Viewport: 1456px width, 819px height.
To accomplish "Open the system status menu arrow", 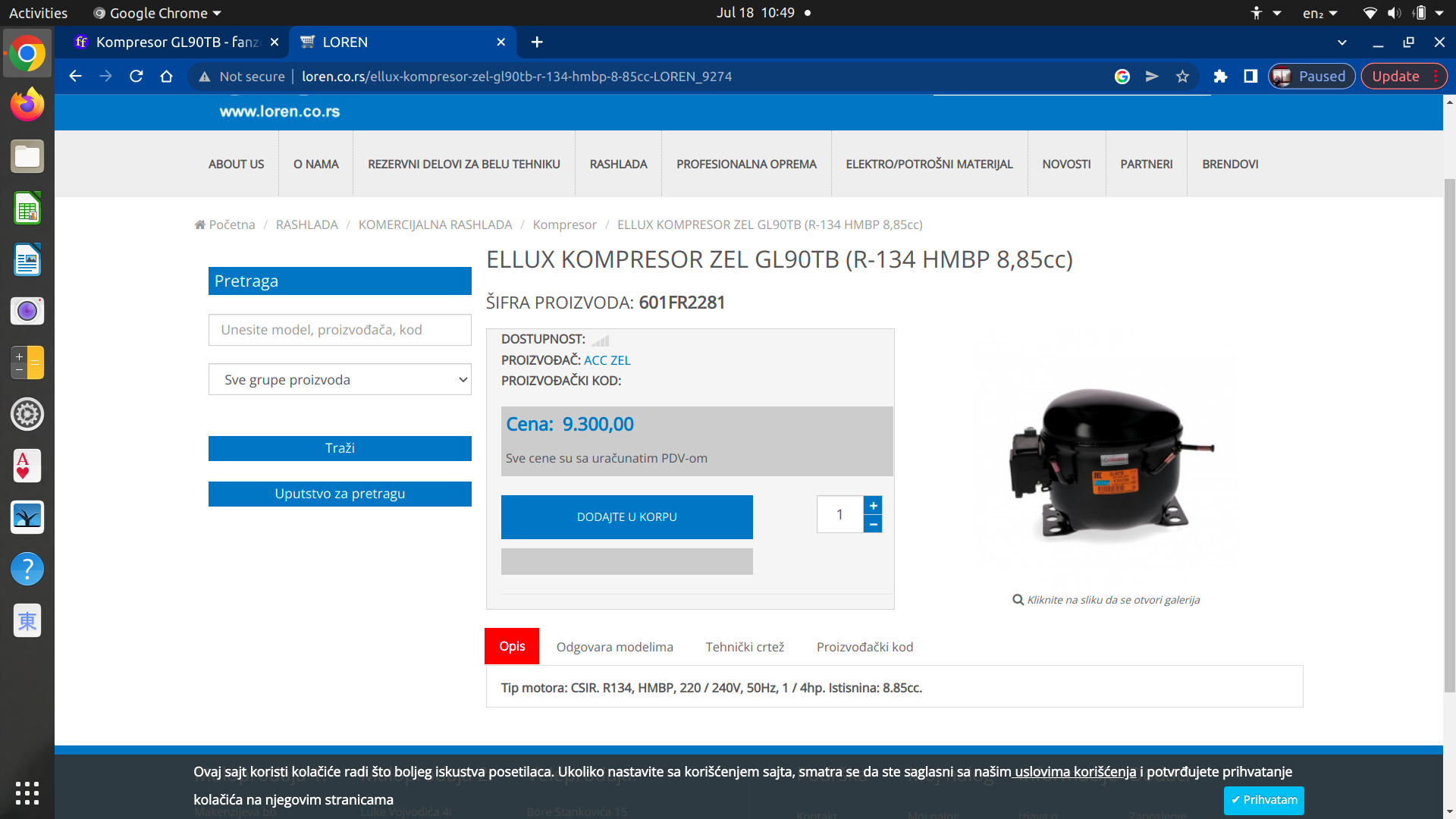I will pos(1439,13).
